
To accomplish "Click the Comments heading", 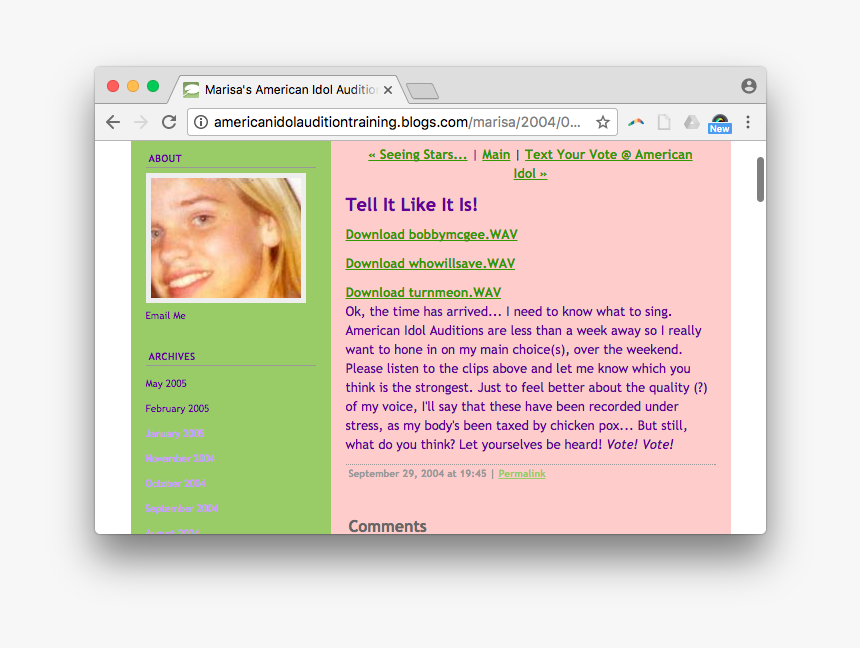I will [x=387, y=526].
